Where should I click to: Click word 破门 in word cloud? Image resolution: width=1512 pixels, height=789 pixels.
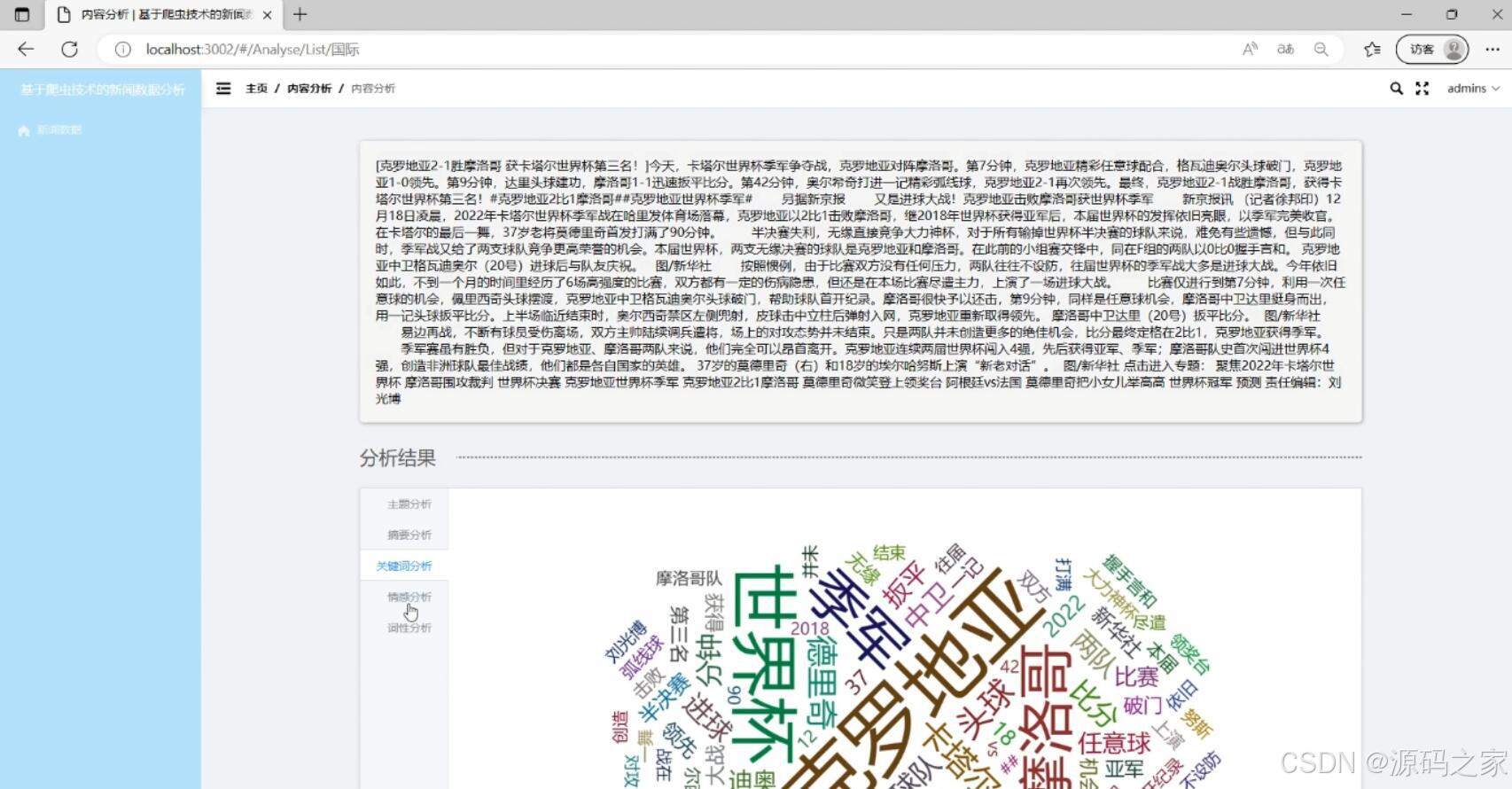(x=1142, y=706)
